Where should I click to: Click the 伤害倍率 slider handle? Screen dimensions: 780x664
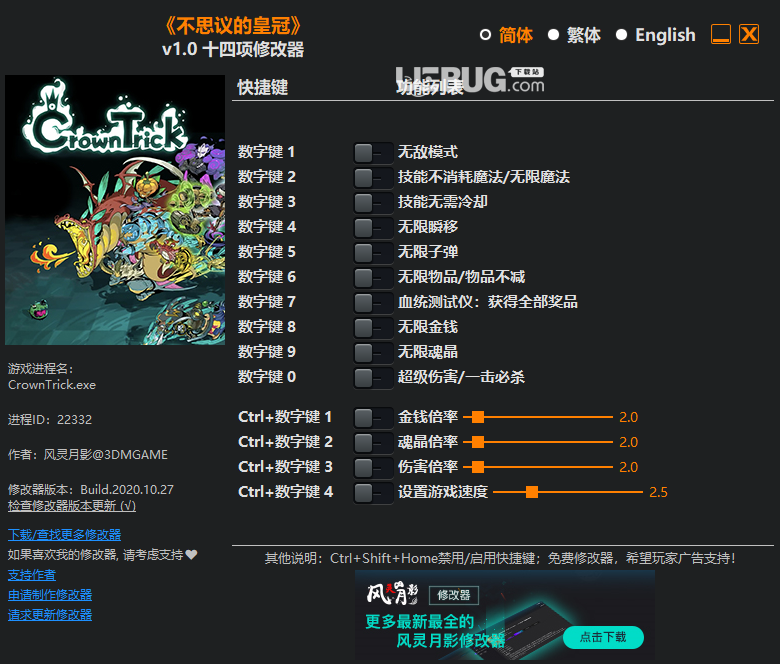pos(478,467)
